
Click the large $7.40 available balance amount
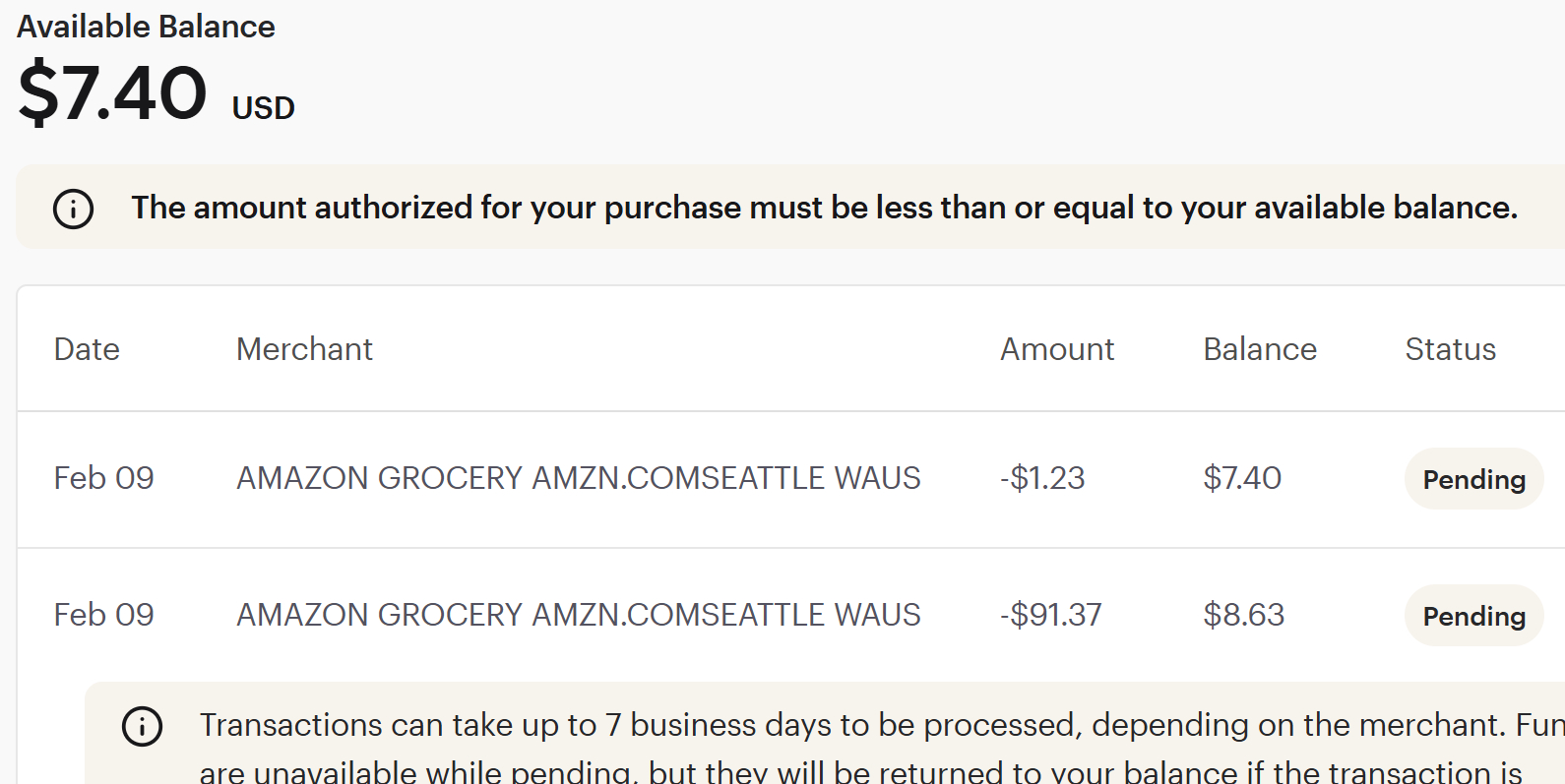click(x=113, y=92)
